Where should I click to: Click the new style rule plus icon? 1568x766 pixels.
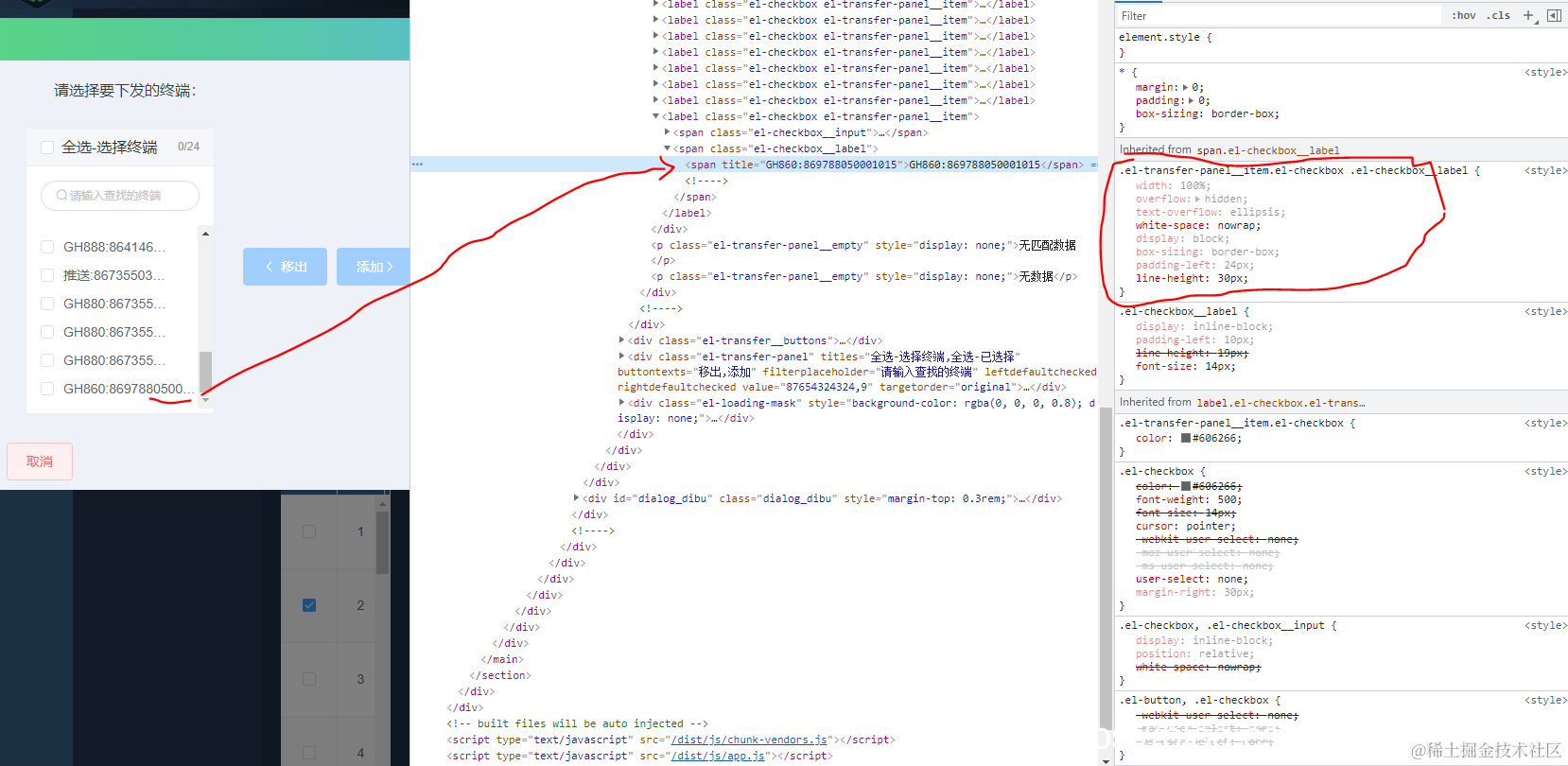pos(1528,15)
